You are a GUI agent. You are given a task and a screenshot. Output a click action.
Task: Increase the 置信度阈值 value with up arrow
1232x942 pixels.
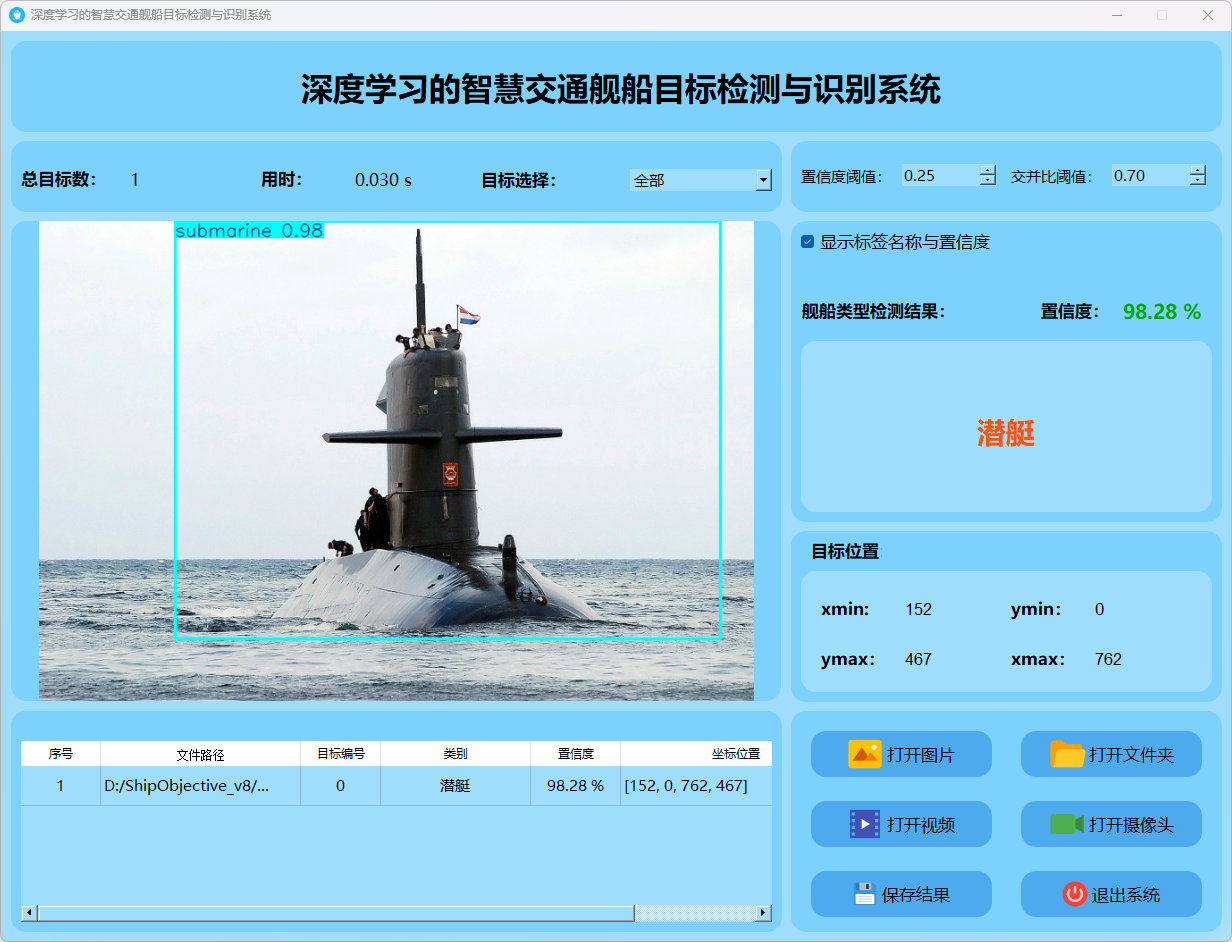click(x=988, y=170)
